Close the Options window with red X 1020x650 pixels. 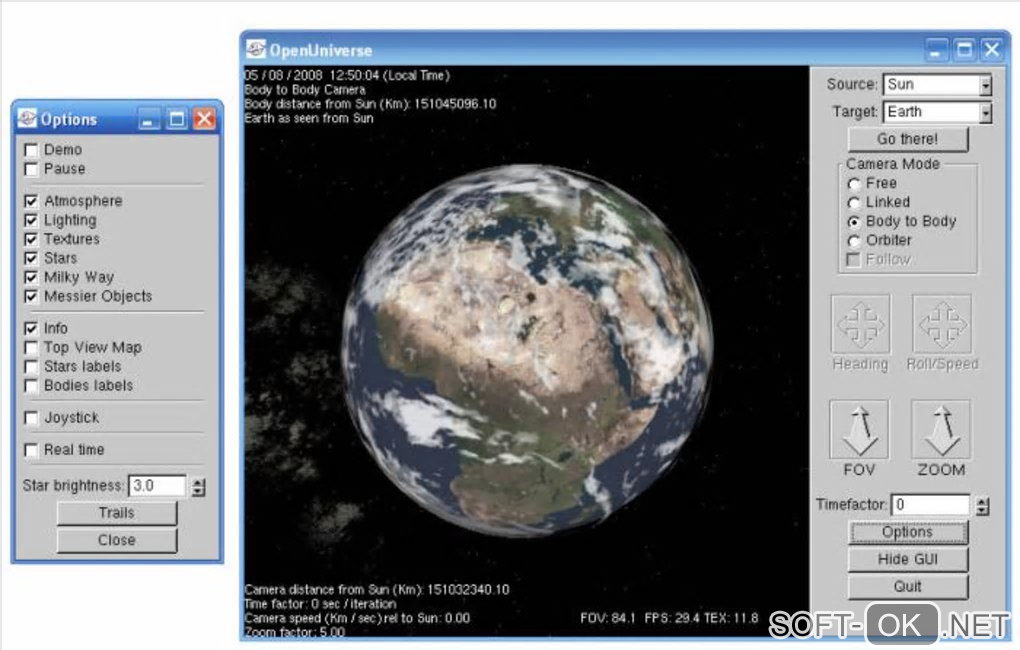click(204, 119)
